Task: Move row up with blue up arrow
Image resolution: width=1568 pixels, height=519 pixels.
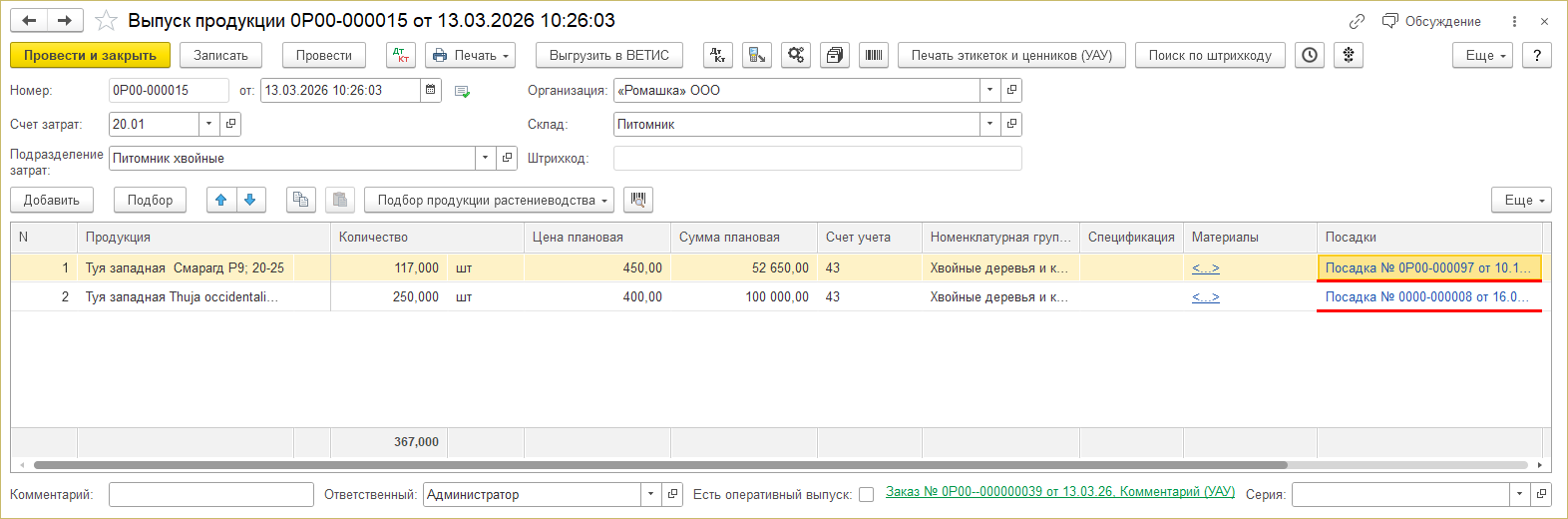Action: click(x=221, y=200)
